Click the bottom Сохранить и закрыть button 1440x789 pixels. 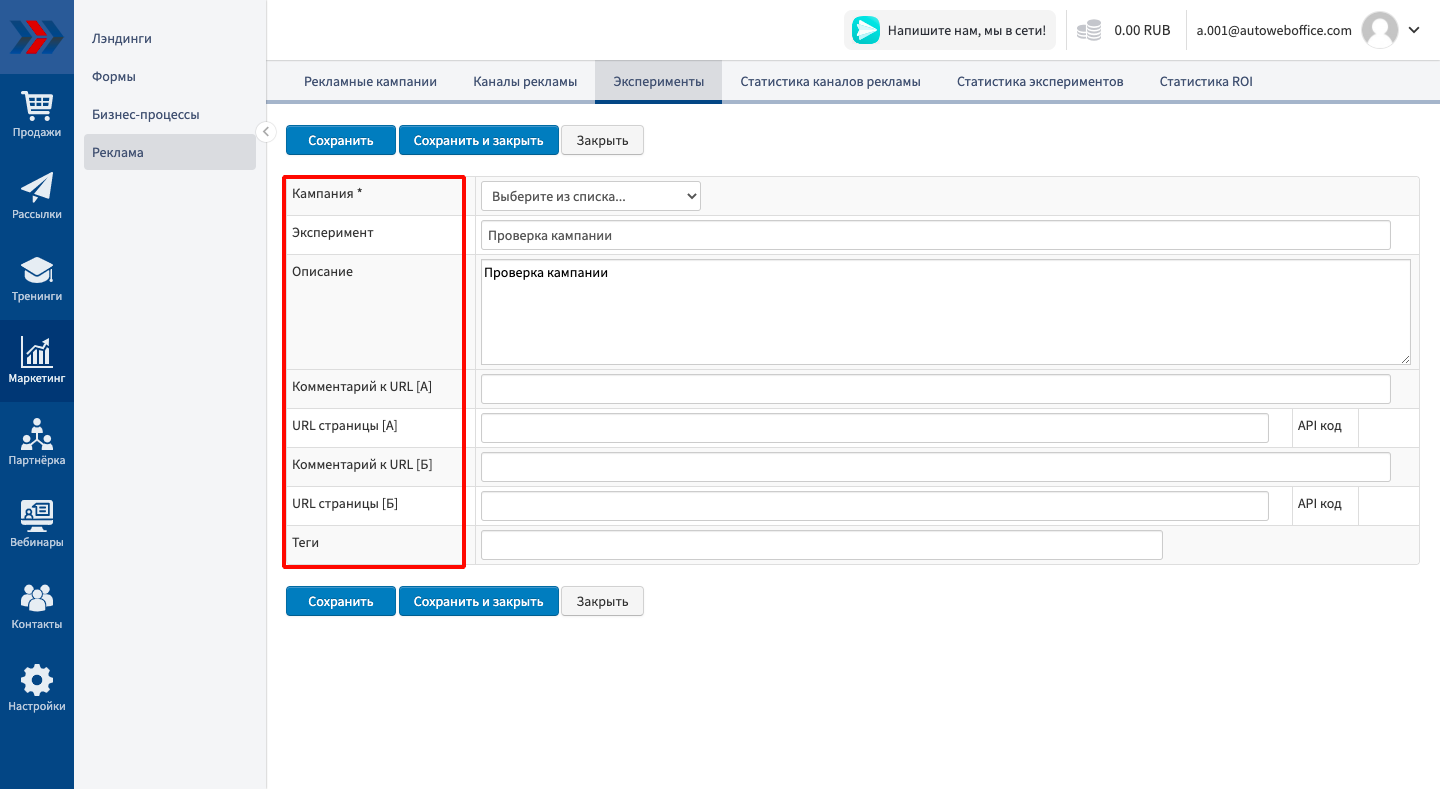[x=478, y=601]
